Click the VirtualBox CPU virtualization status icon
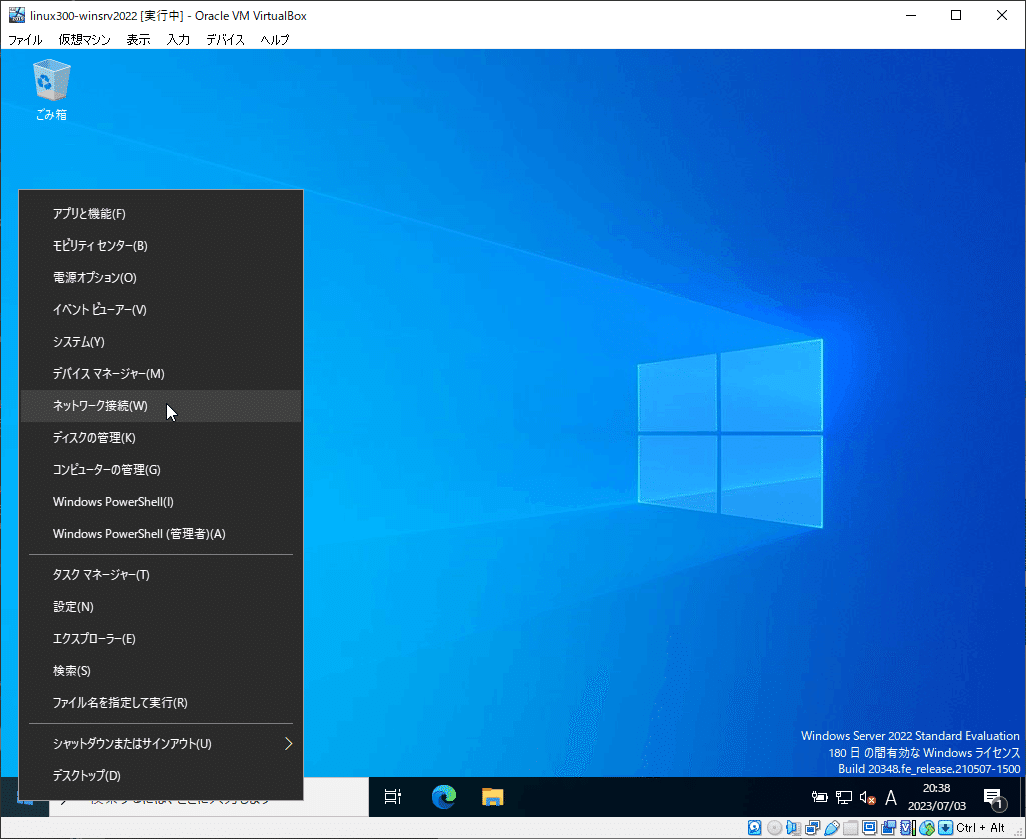 [908, 828]
